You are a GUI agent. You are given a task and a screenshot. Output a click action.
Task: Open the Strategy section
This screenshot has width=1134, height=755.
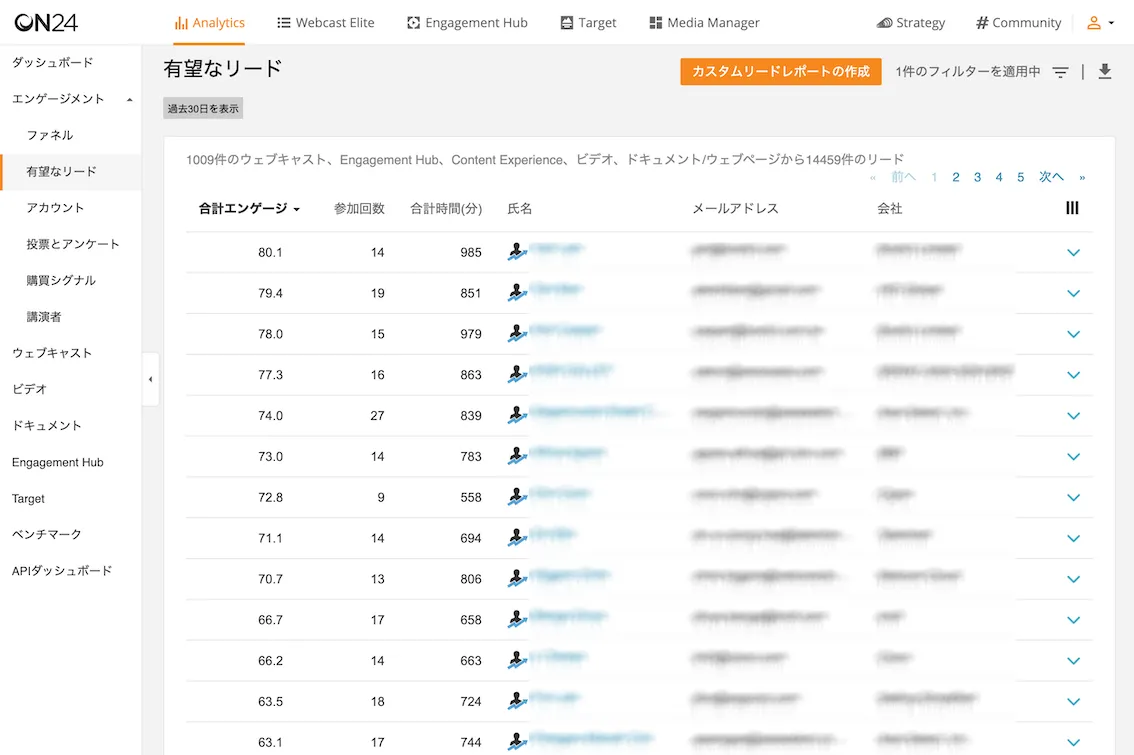pos(910,23)
